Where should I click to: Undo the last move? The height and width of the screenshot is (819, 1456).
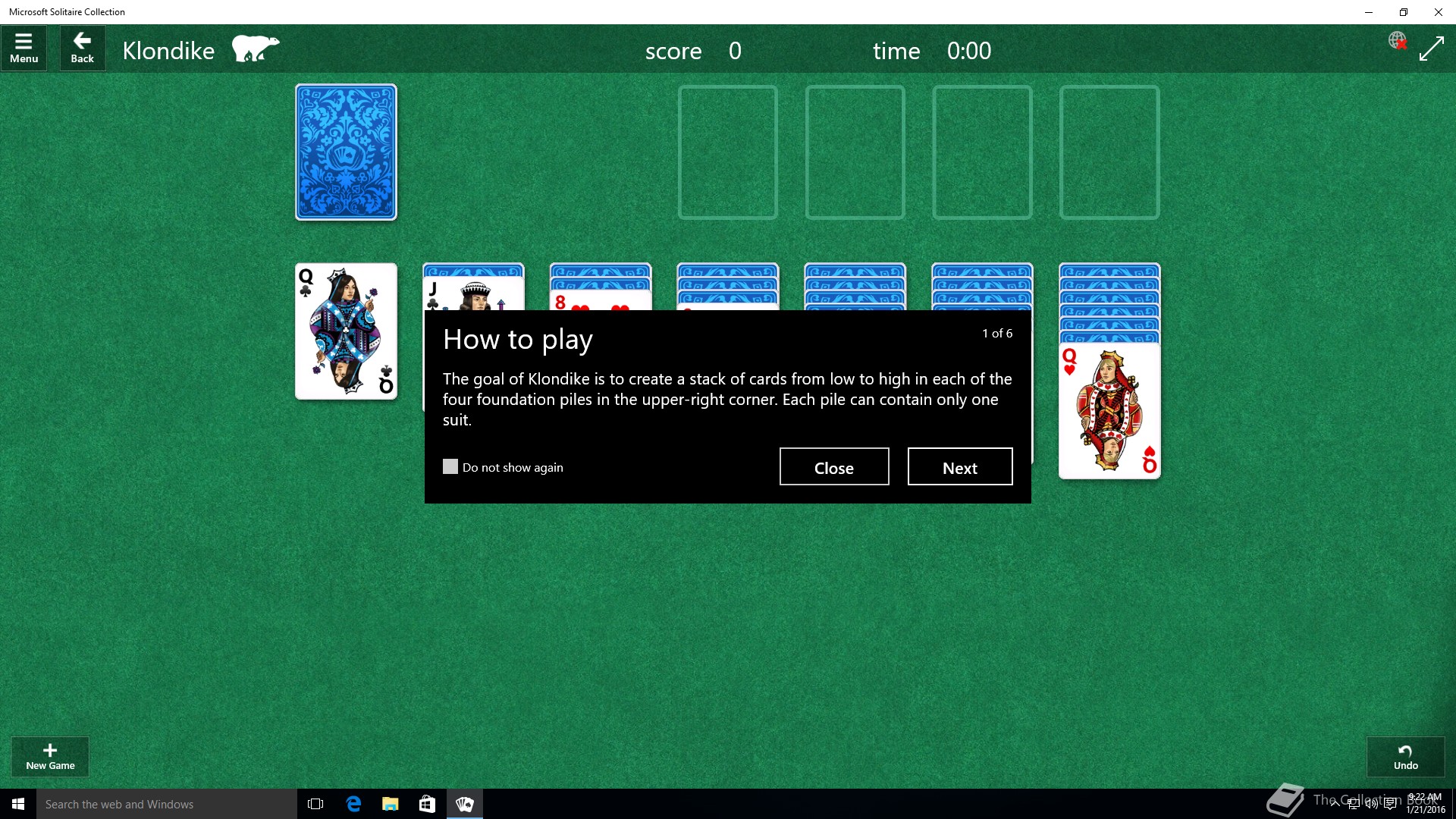(1405, 756)
